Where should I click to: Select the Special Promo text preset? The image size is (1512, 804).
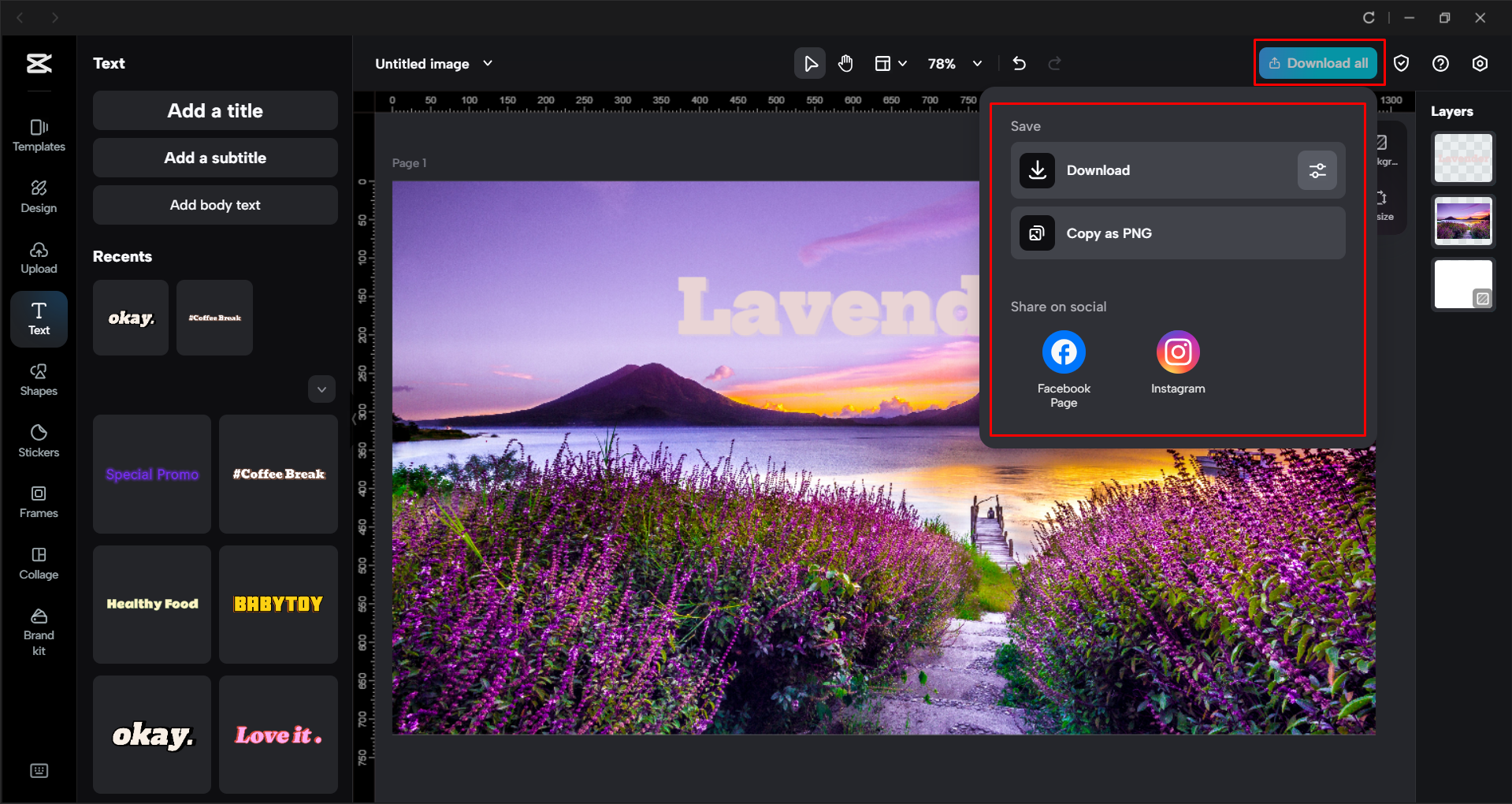point(151,474)
